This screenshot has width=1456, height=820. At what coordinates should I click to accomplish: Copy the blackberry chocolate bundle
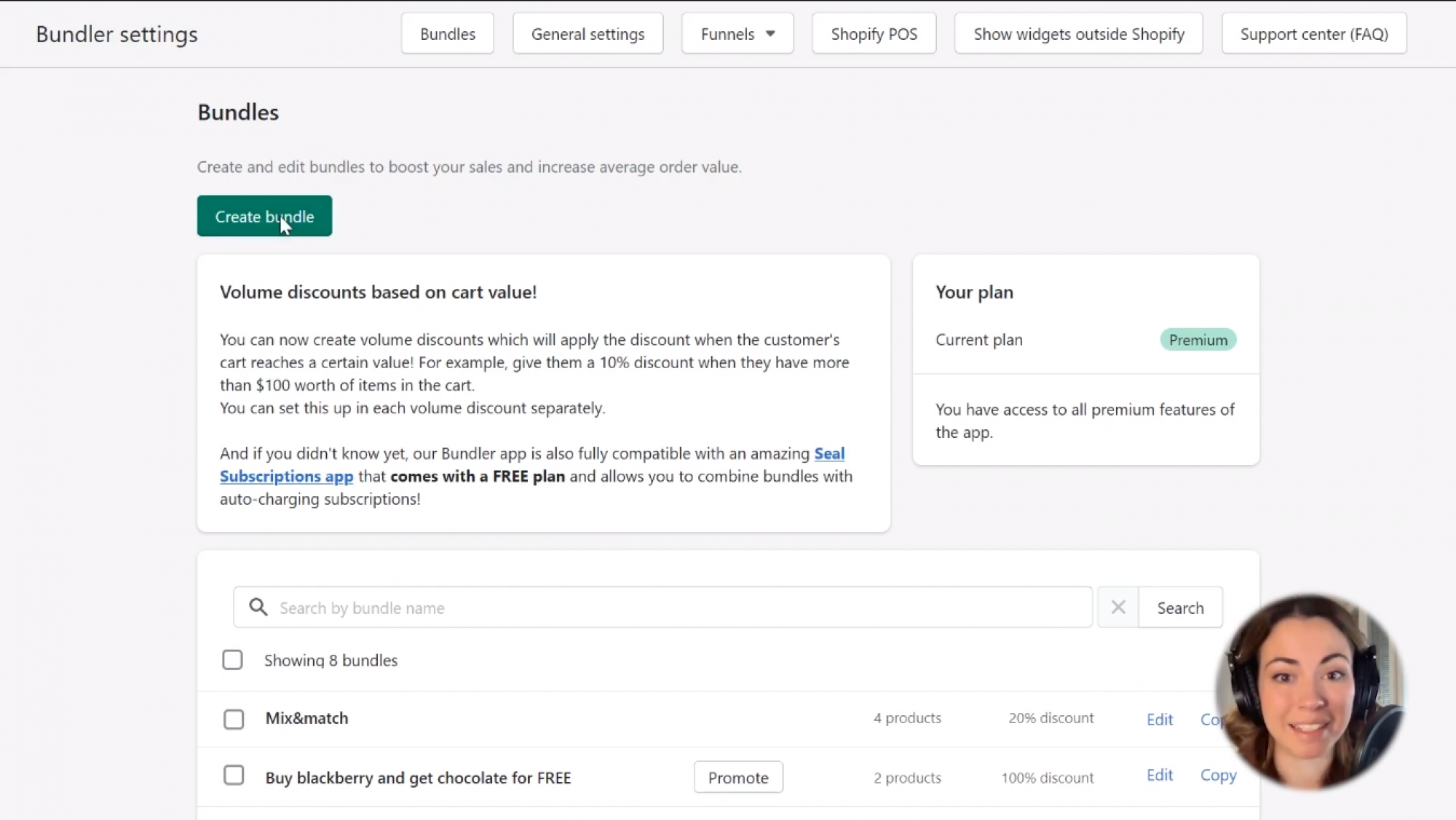[x=1217, y=776]
